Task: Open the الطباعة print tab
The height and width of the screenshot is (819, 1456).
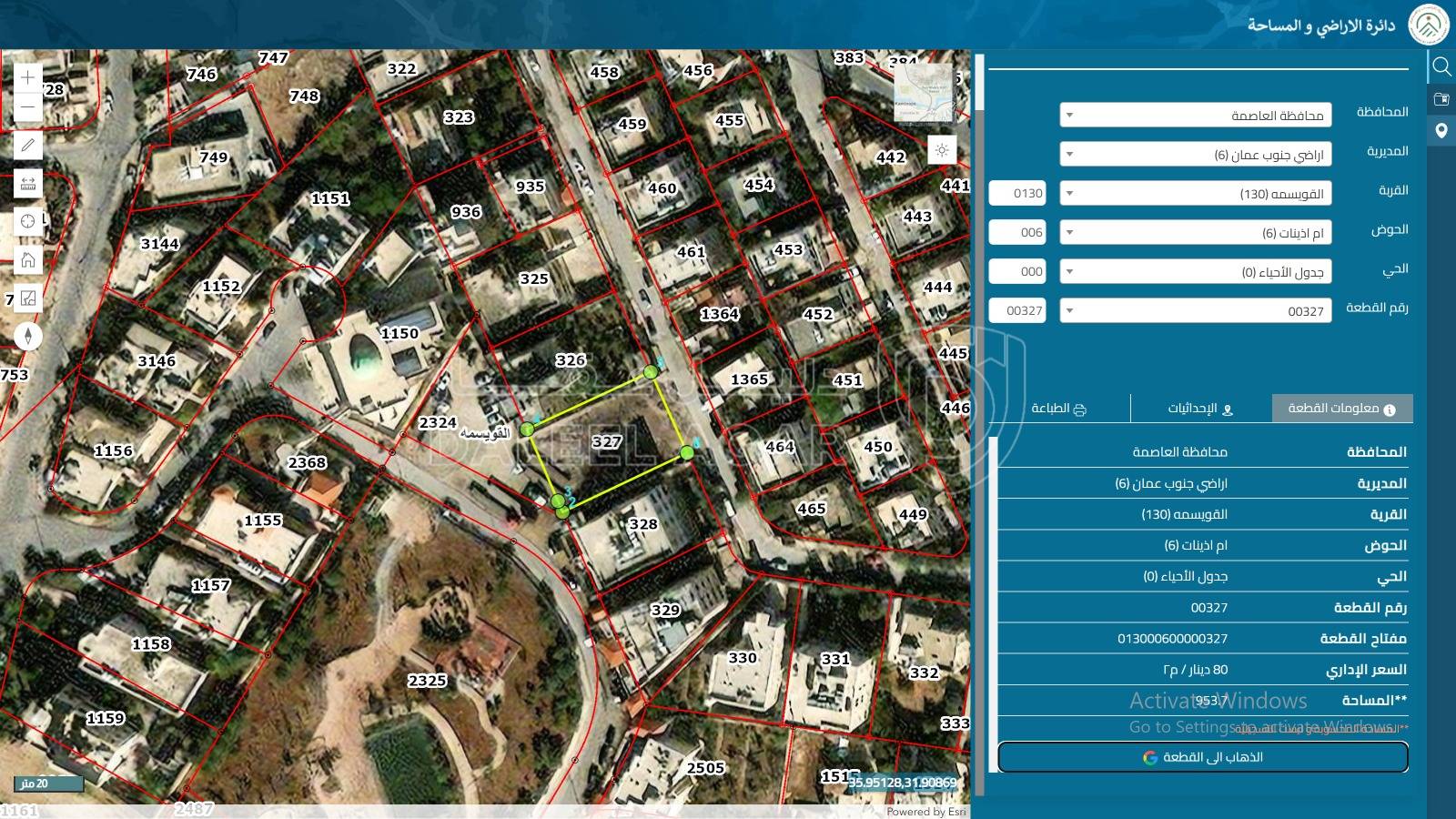Action: click(x=1058, y=409)
